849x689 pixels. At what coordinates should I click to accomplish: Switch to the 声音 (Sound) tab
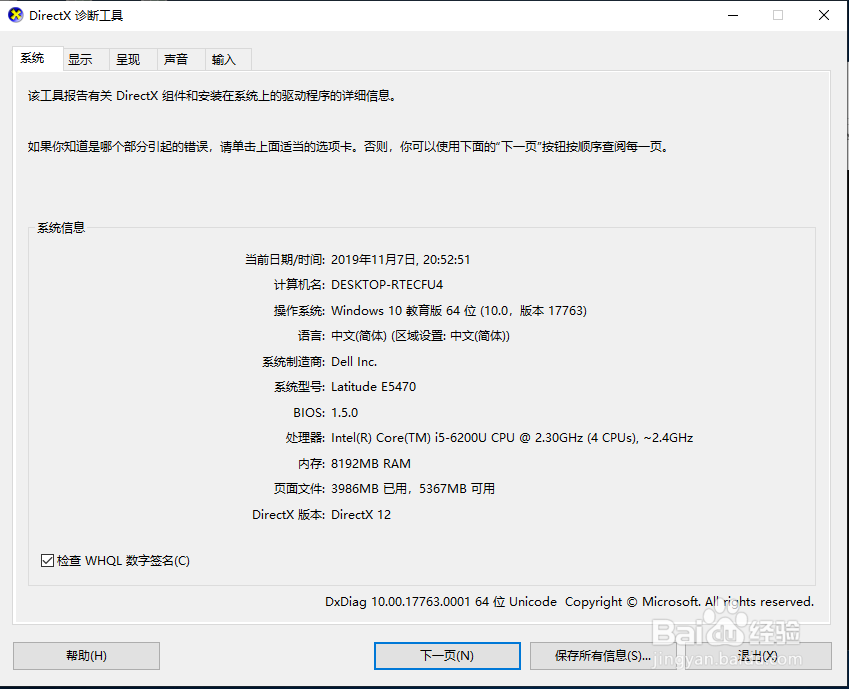(x=178, y=59)
